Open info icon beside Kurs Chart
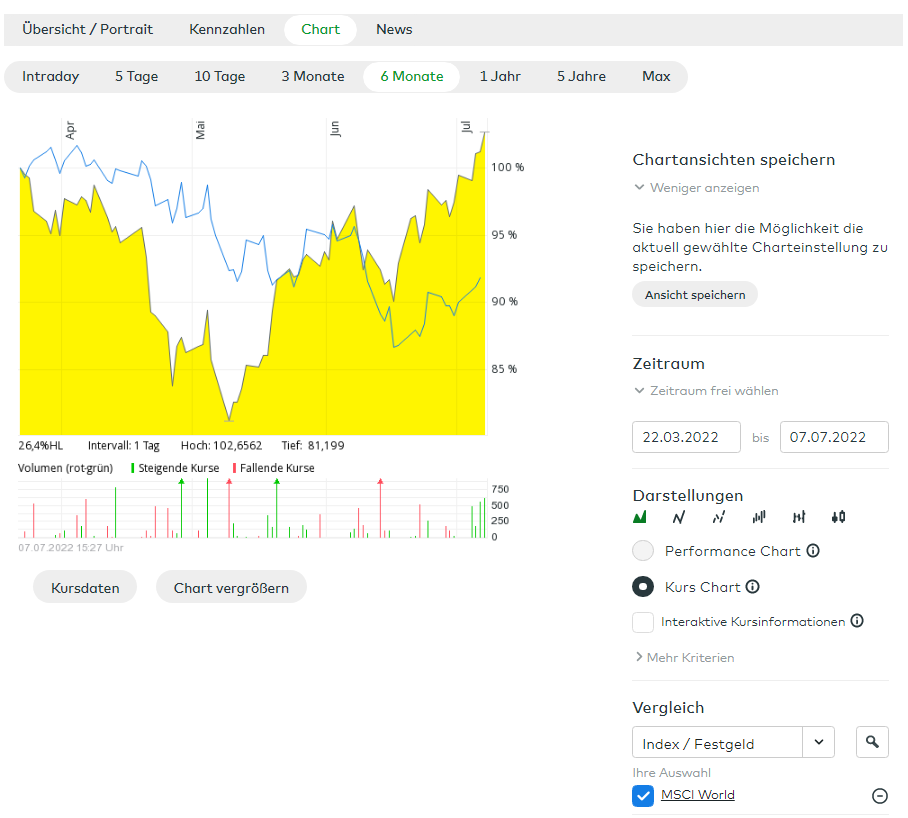The width and height of the screenshot is (908, 818). point(752,587)
